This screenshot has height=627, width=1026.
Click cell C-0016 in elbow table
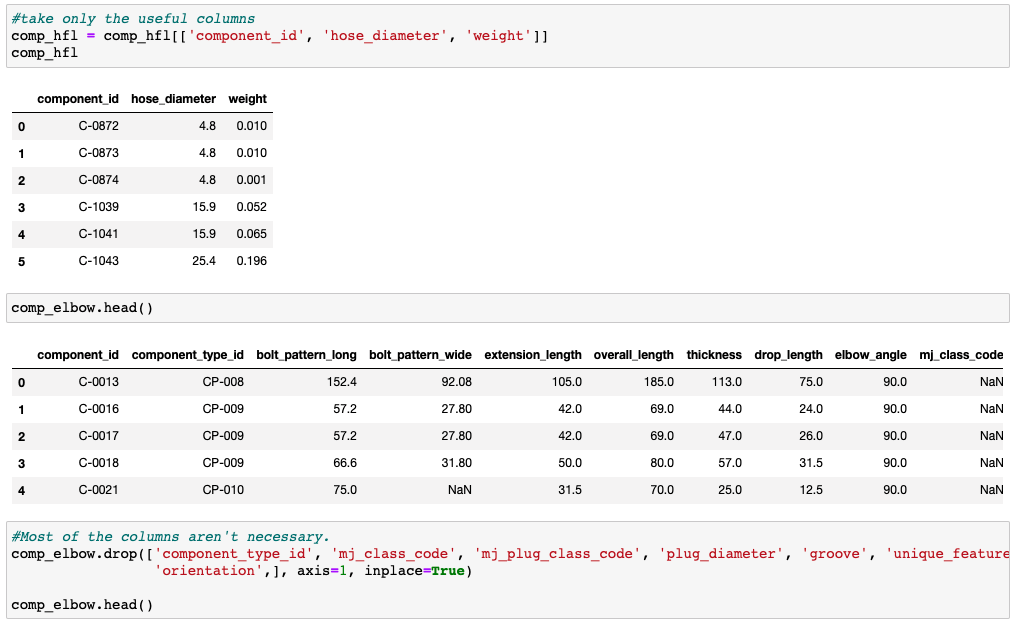tap(99, 408)
